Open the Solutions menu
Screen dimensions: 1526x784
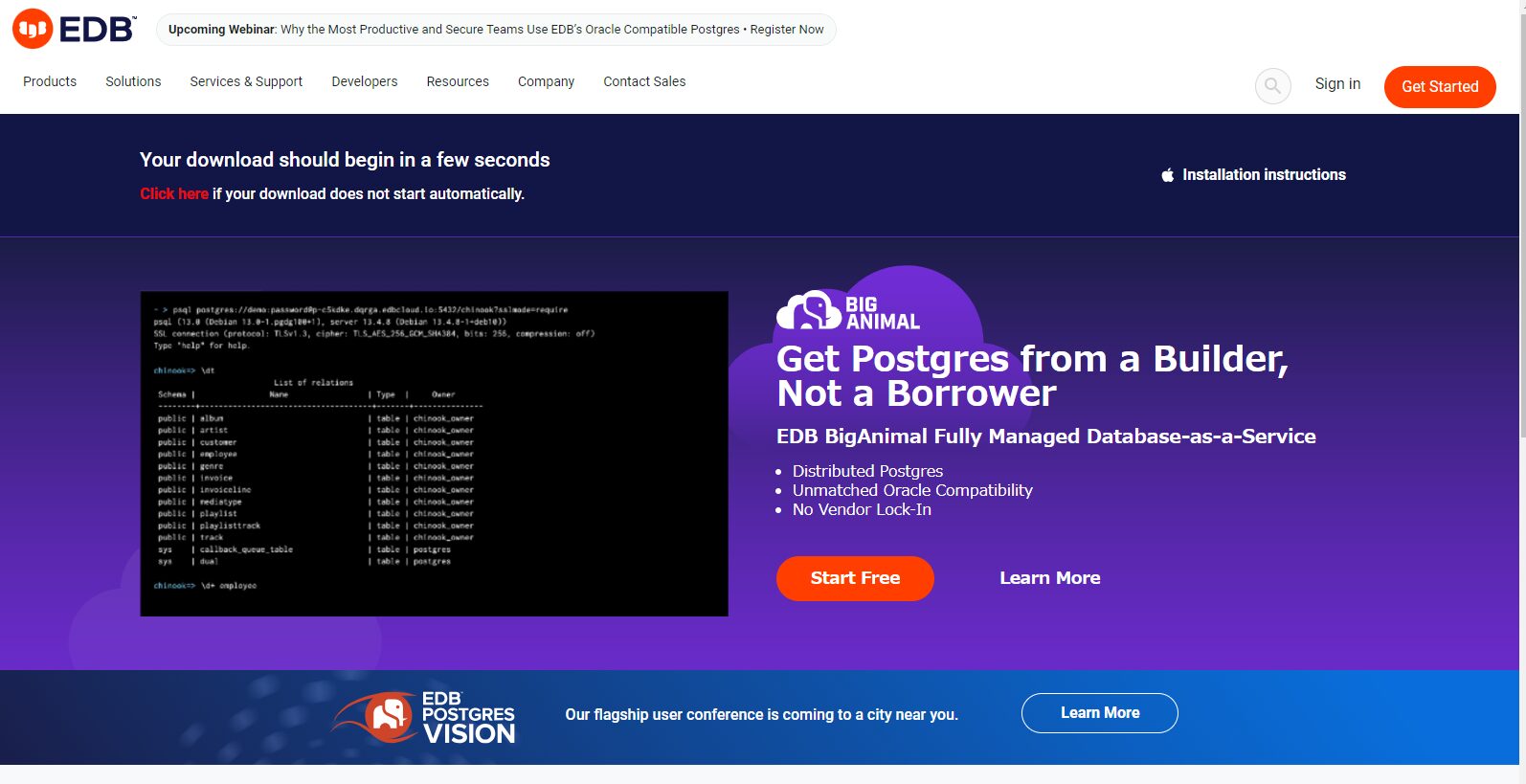pos(133,81)
